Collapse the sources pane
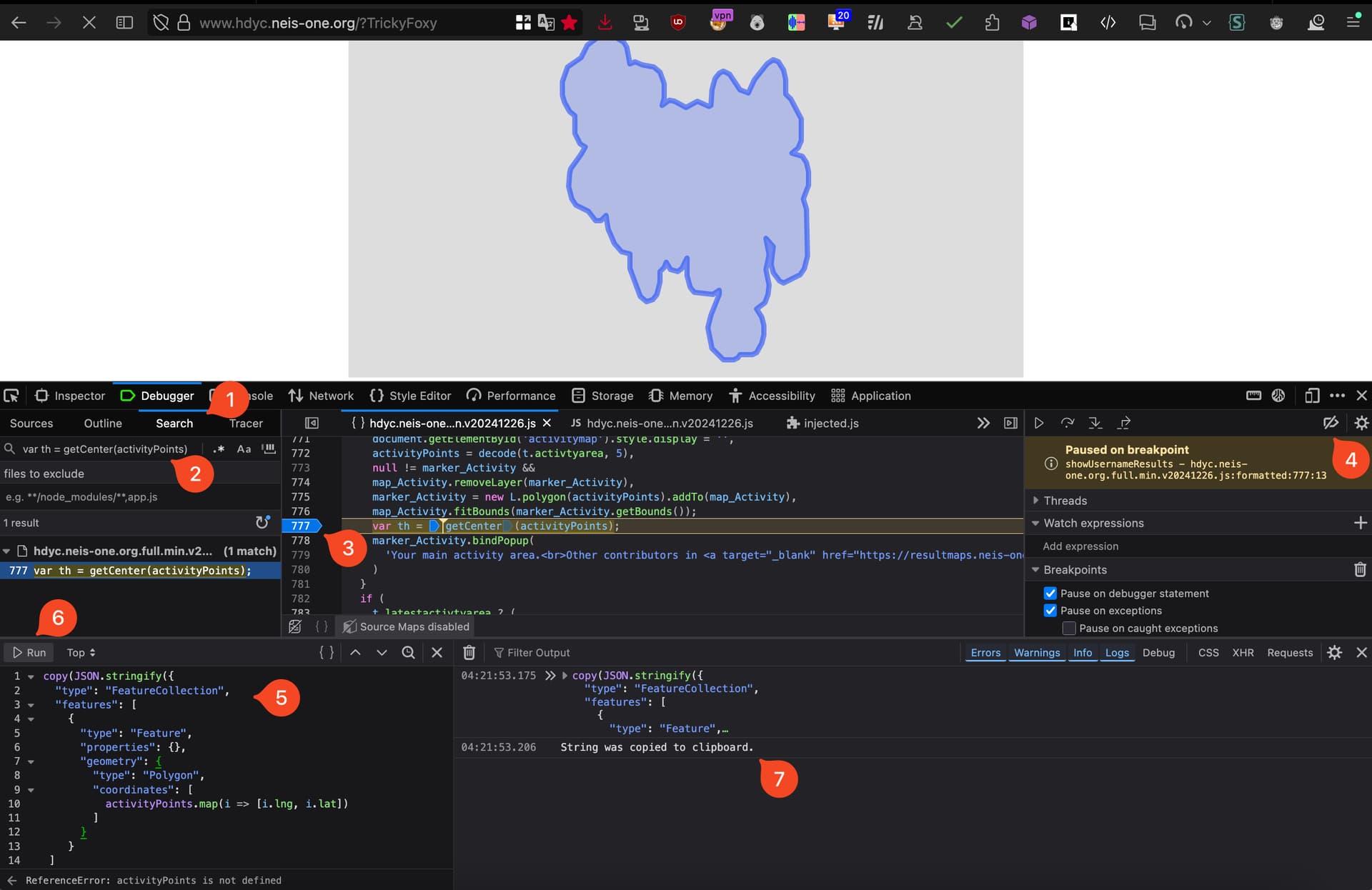1372x890 pixels. click(x=312, y=423)
